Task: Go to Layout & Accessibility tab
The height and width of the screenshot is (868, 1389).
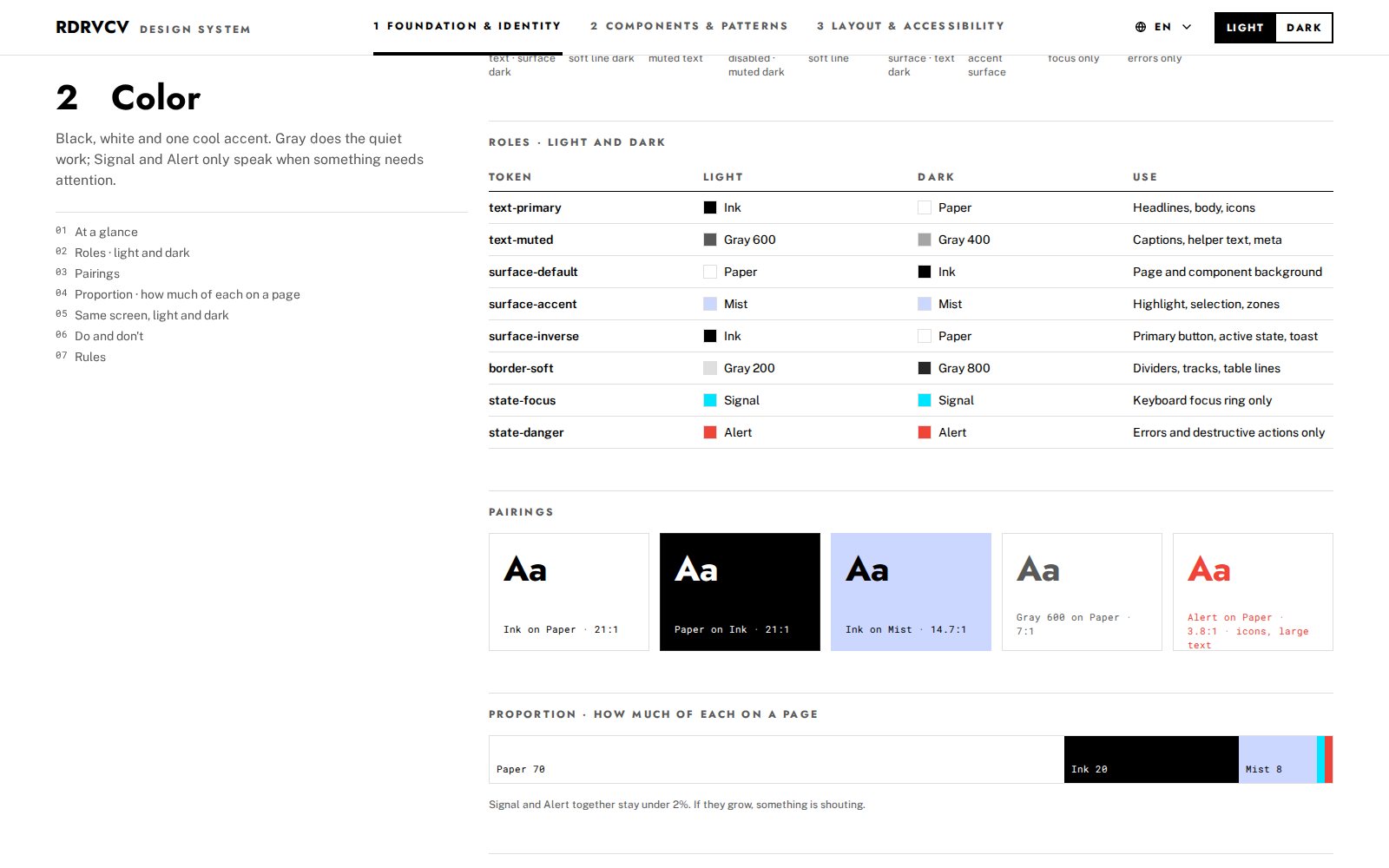Action: point(911,26)
